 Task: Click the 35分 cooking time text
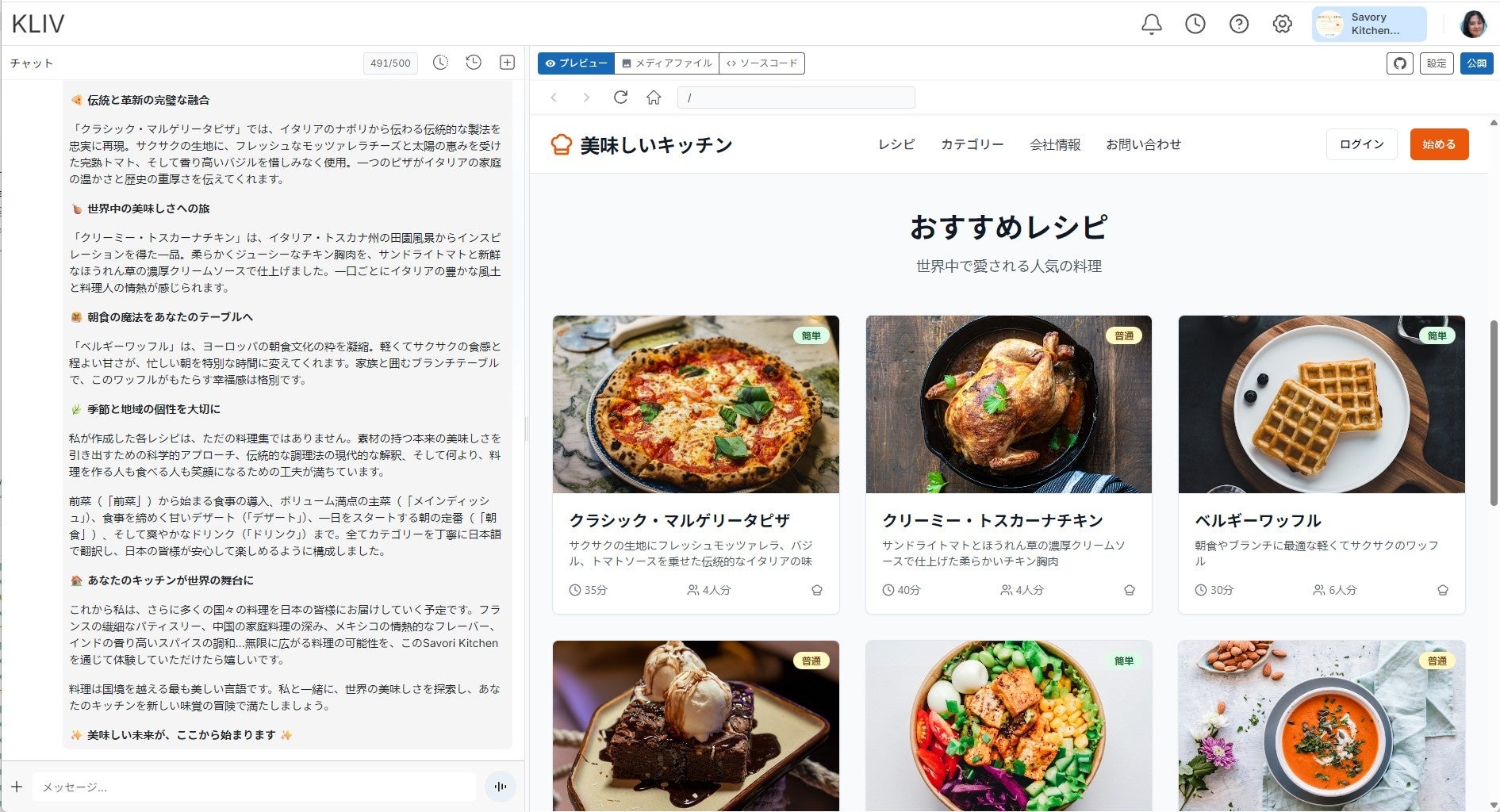(x=596, y=591)
